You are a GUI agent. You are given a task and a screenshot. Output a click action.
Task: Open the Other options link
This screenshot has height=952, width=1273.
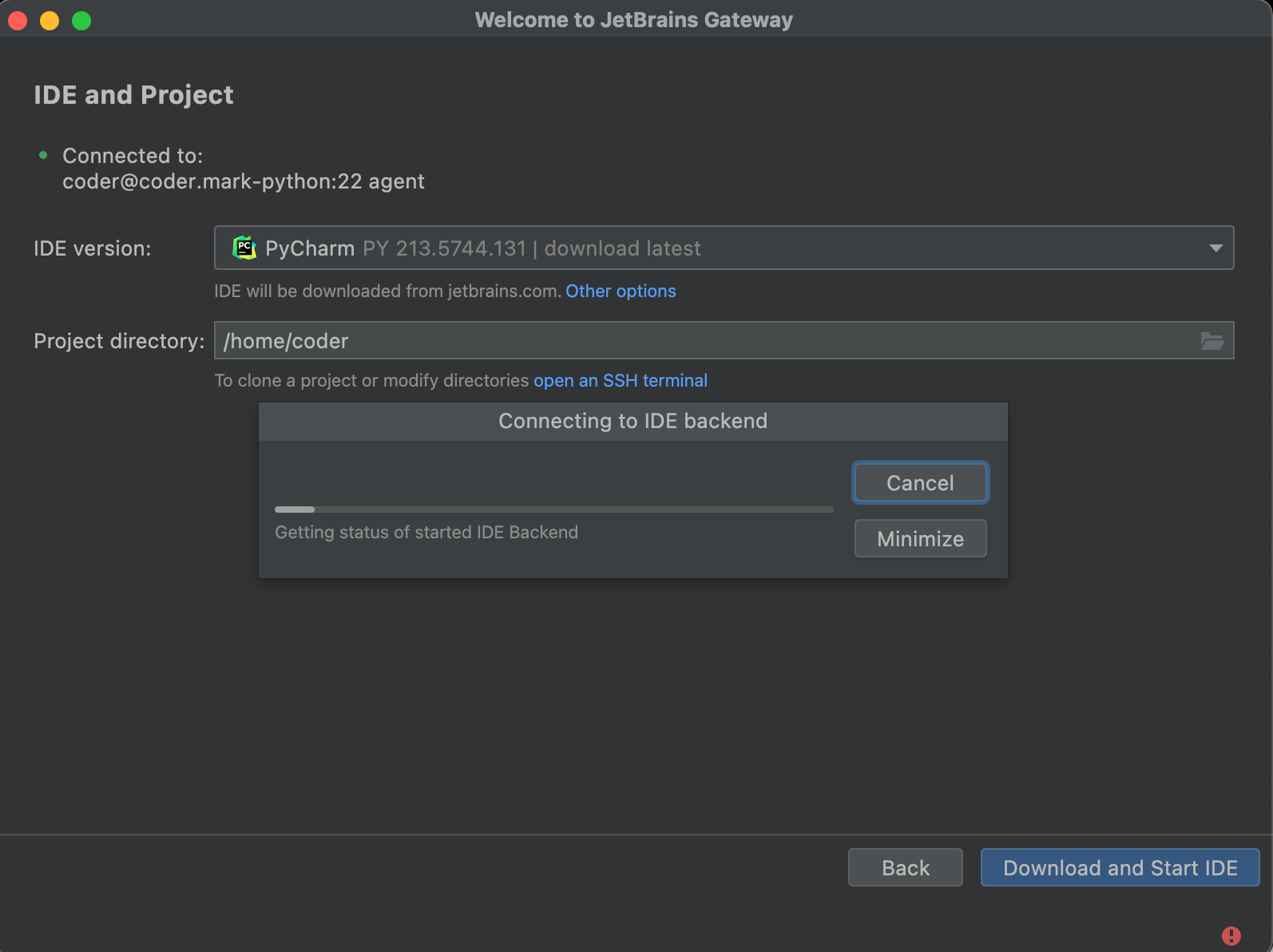pyautogui.click(x=621, y=292)
